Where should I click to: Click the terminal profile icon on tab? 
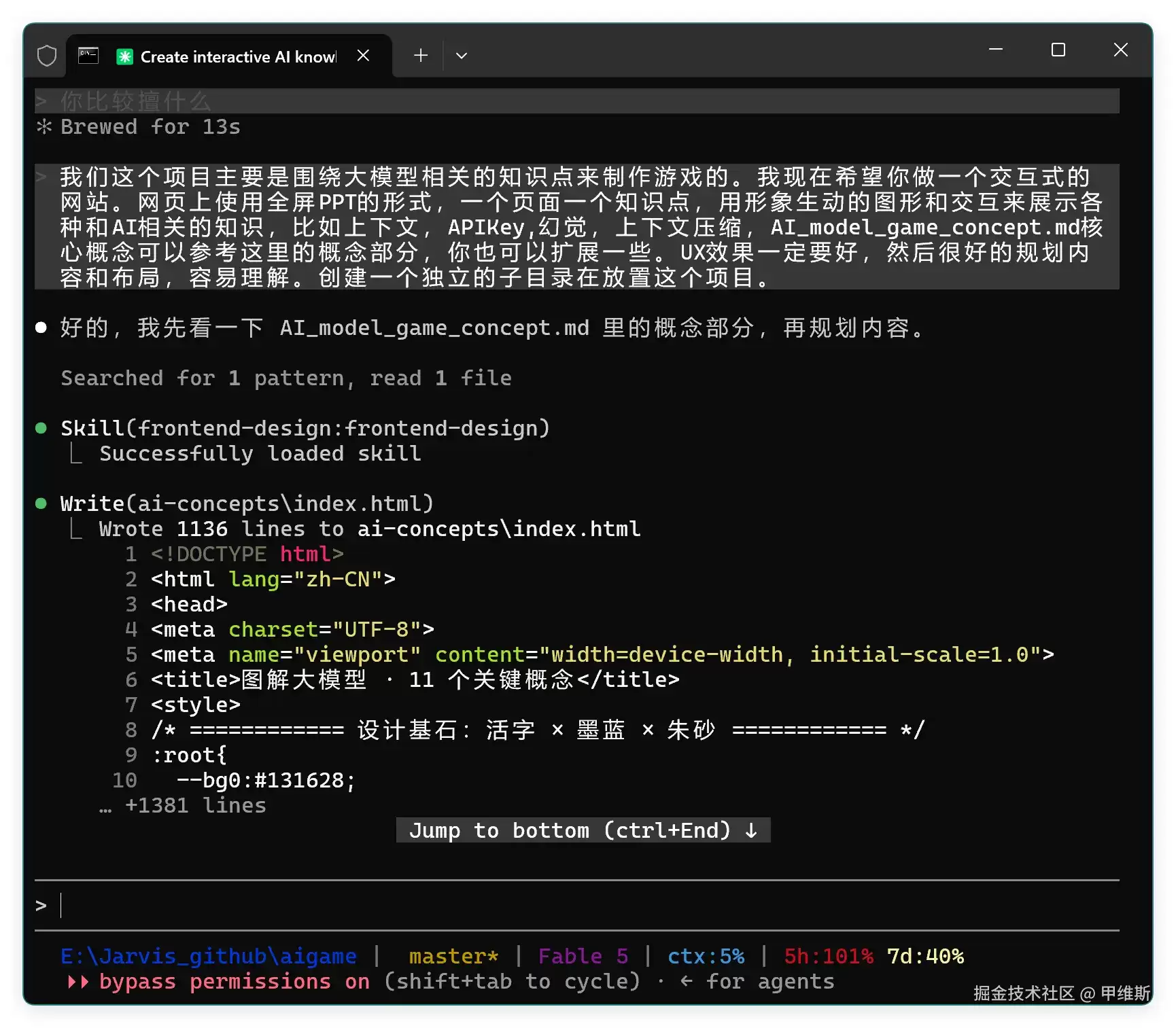click(x=88, y=56)
